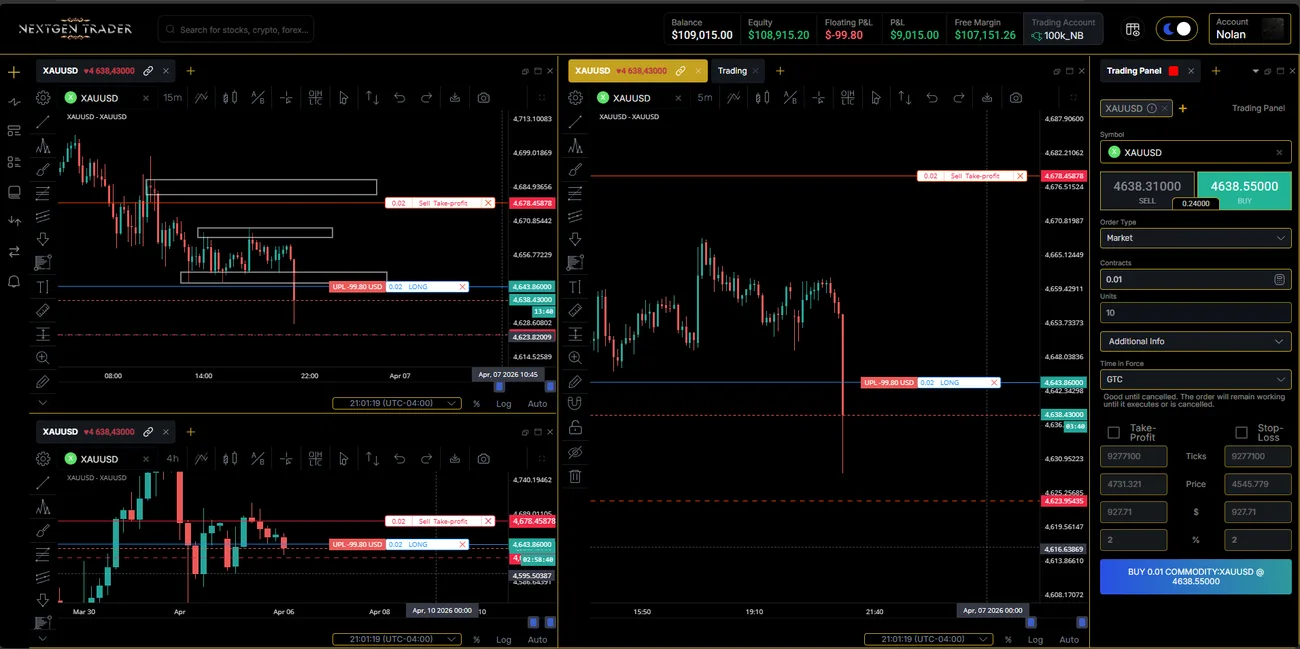Viewport: 1300px width, 649px height.
Task: Add a new tab beside 15m XAUUSD tab
Action: tap(190, 71)
